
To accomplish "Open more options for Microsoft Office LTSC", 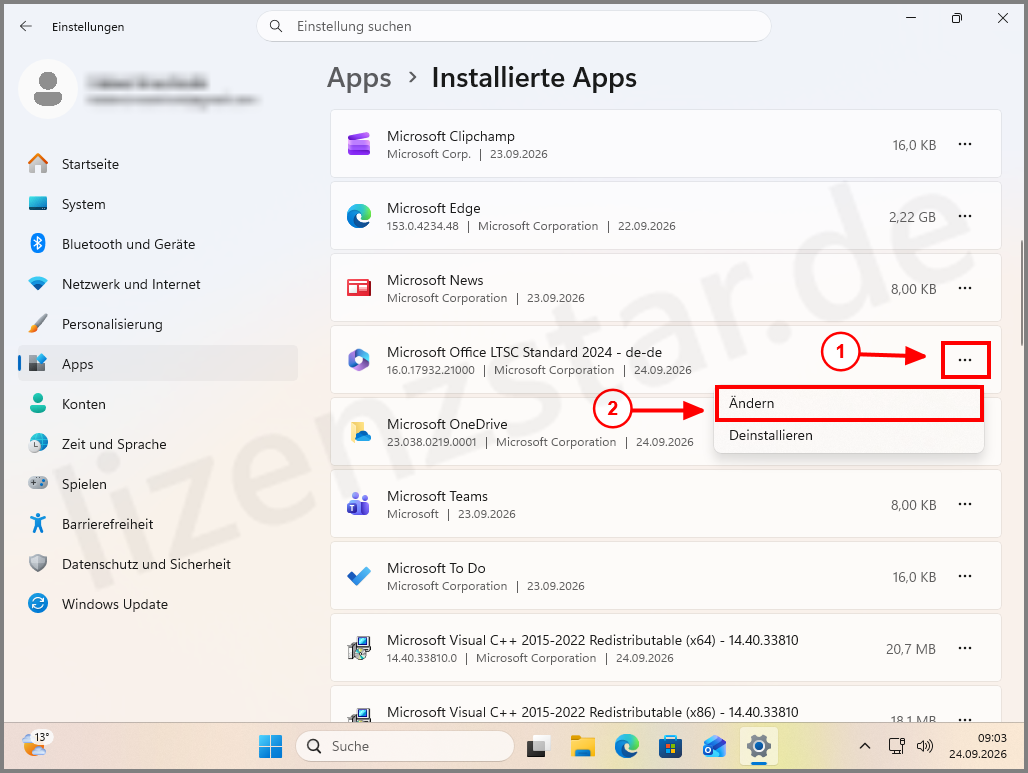I will click(964, 360).
